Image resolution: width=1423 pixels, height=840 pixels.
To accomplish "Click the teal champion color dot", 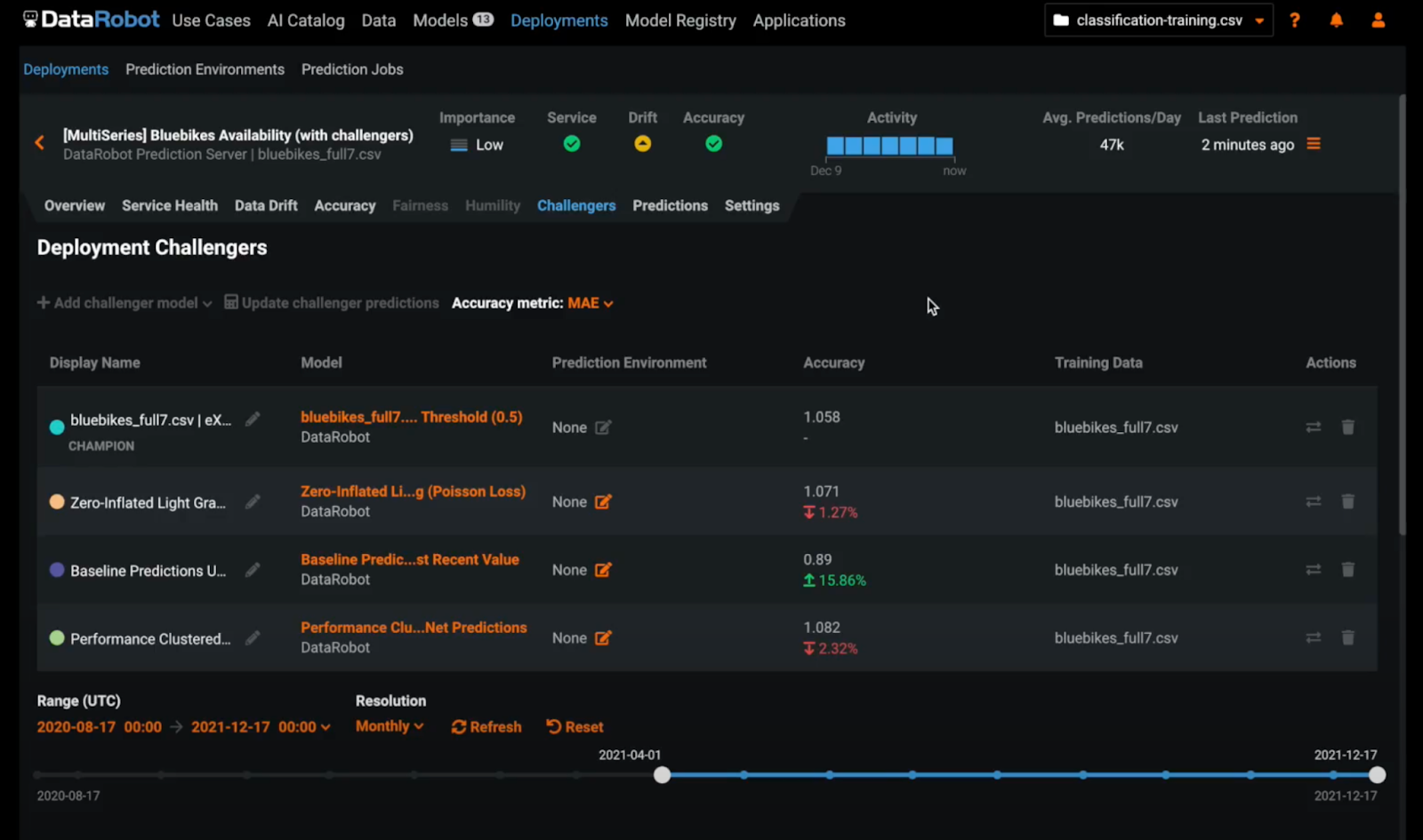I will coord(57,427).
